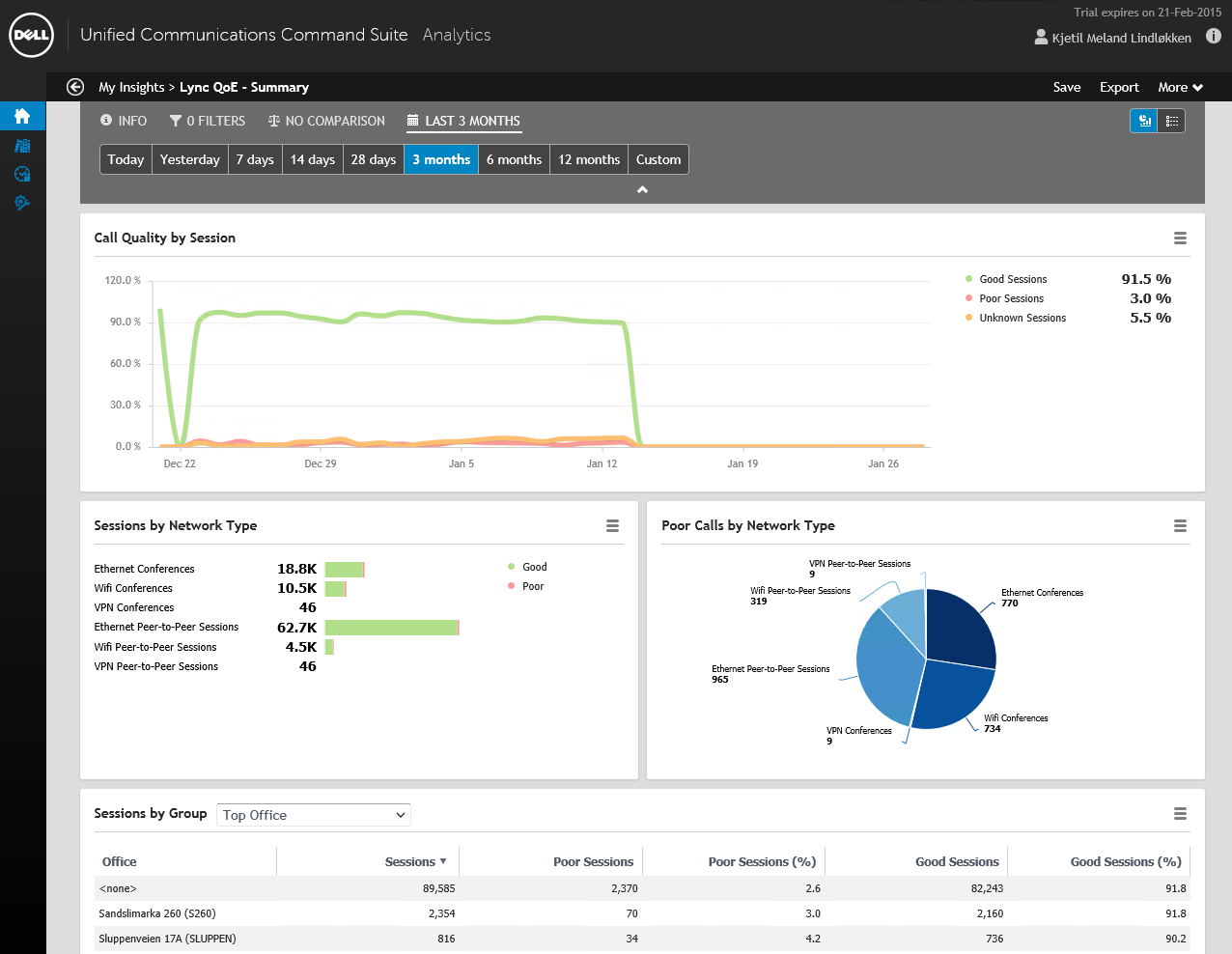Screen dimensions: 1232x954
Task: Click the Ethernet Conferences bar
Action: [345, 569]
